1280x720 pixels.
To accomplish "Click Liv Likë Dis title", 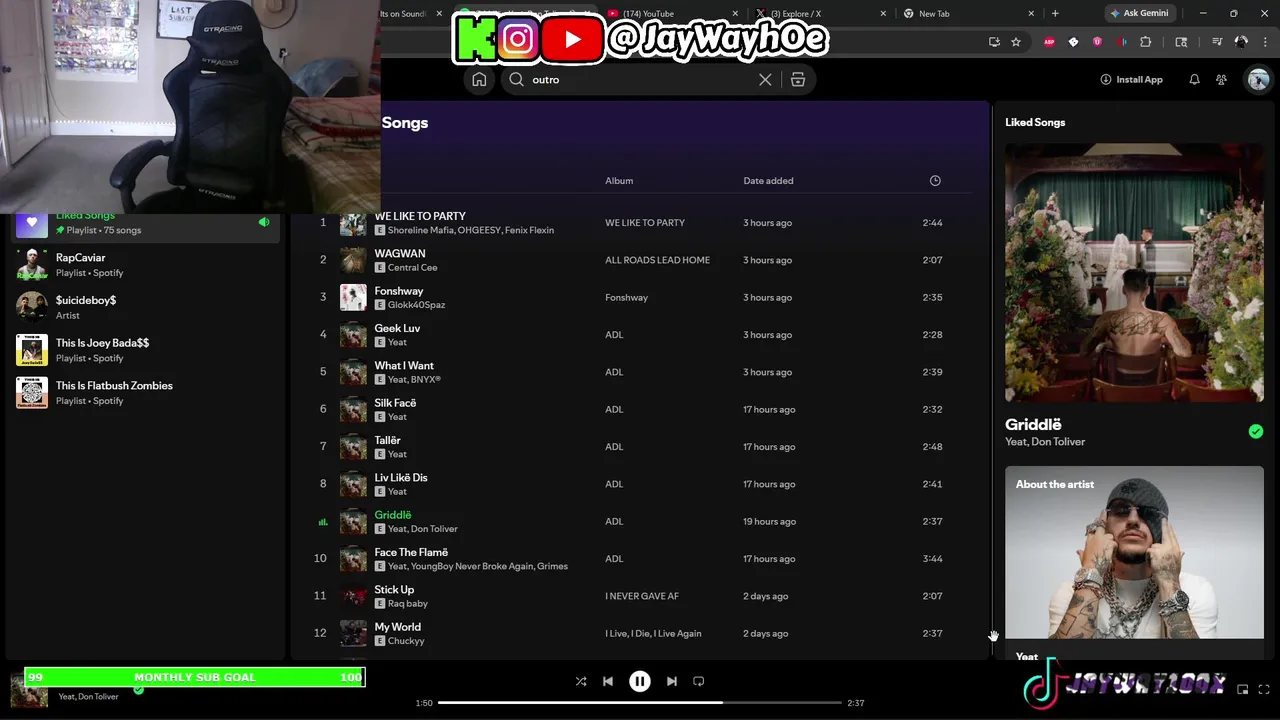I will pyautogui.click(x=401, y=478).
